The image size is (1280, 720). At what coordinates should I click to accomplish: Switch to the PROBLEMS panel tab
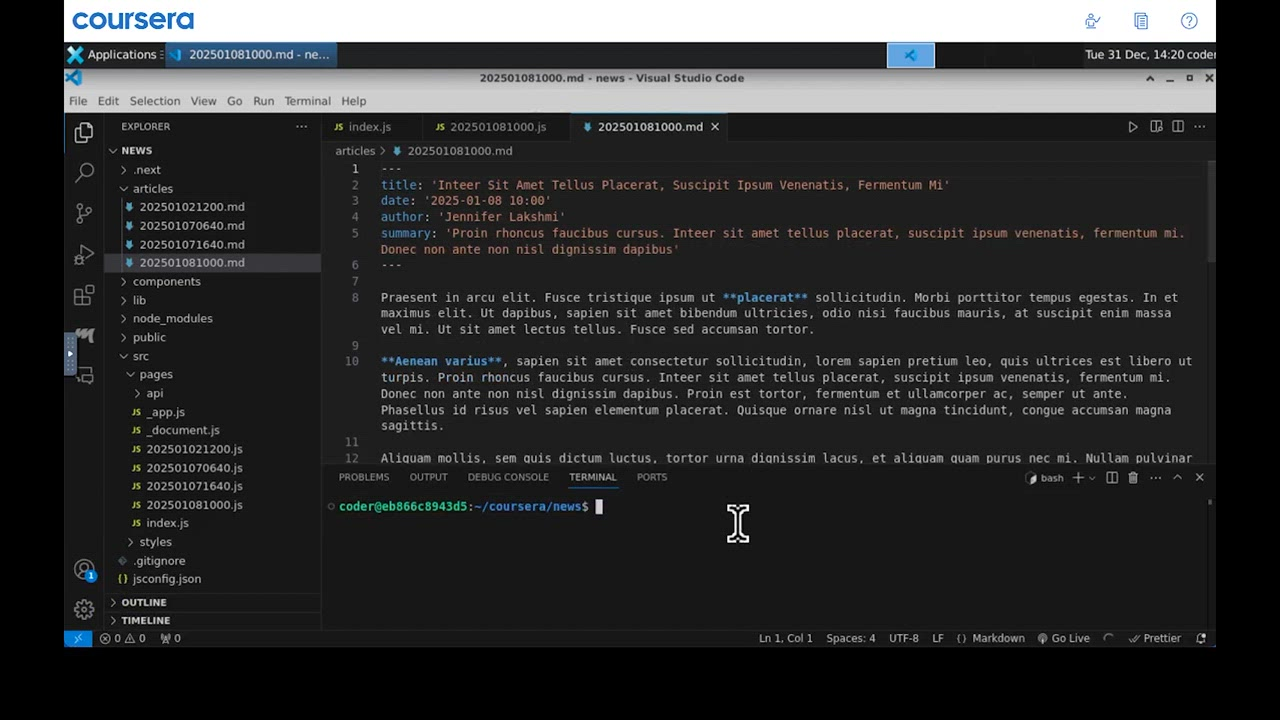pos(364,477)
